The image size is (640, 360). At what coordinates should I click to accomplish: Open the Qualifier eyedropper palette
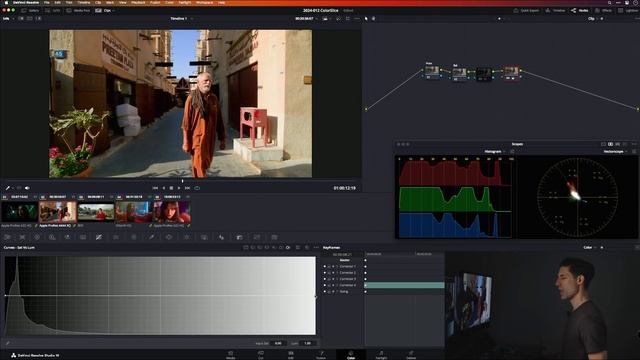point(151,237)
